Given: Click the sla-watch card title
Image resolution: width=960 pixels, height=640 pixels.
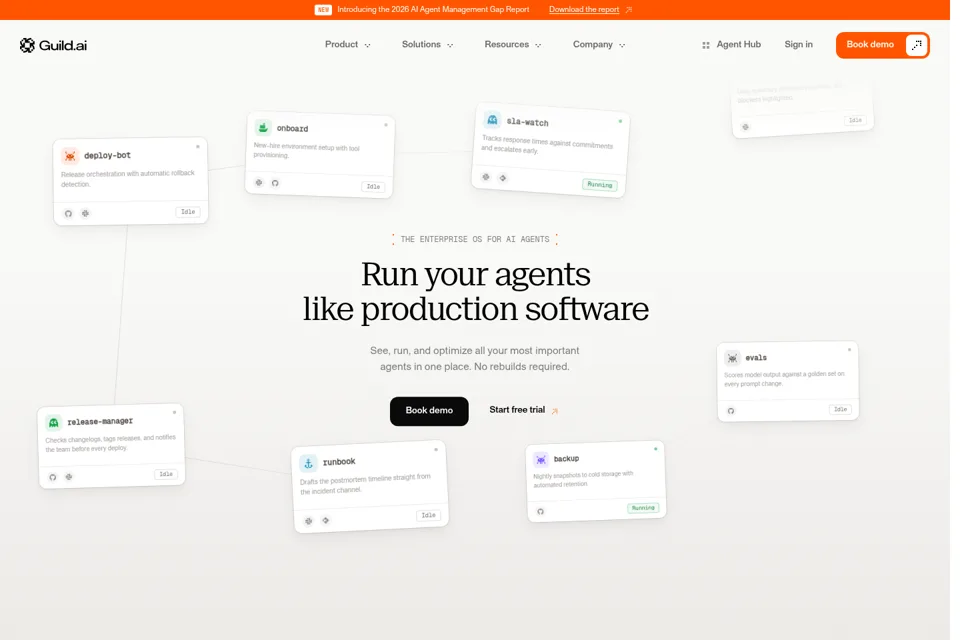Looking at the screenshot, I should 527,122.
